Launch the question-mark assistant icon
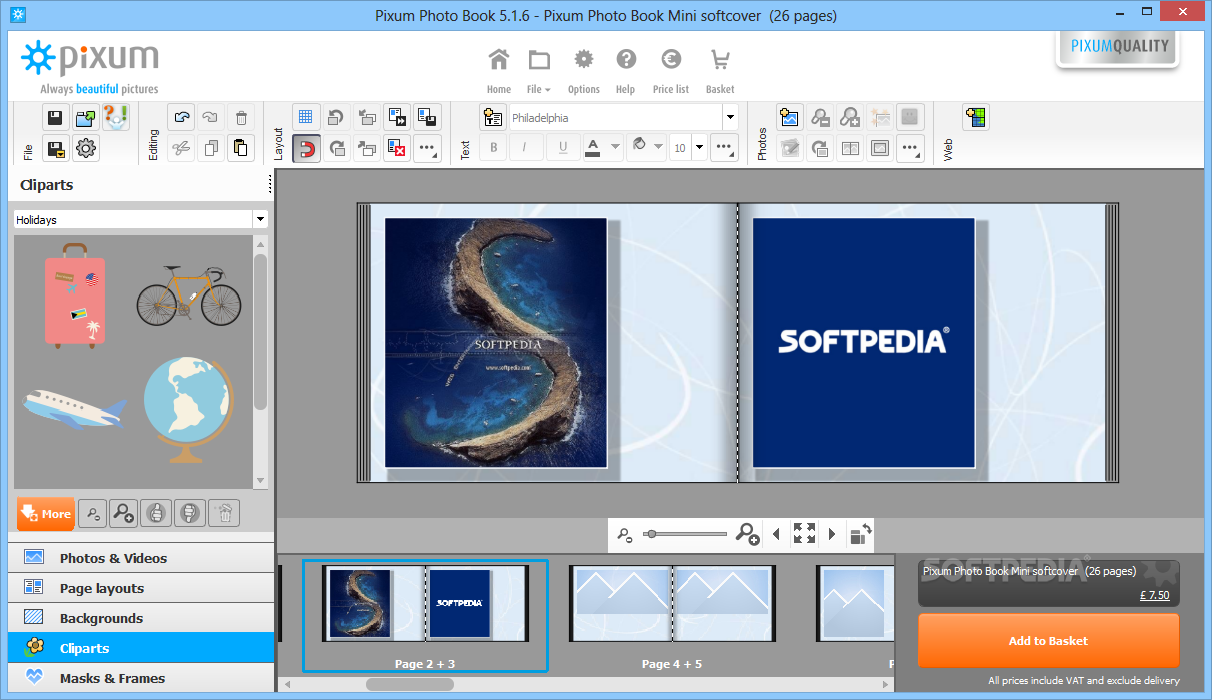 click(116, 118)
